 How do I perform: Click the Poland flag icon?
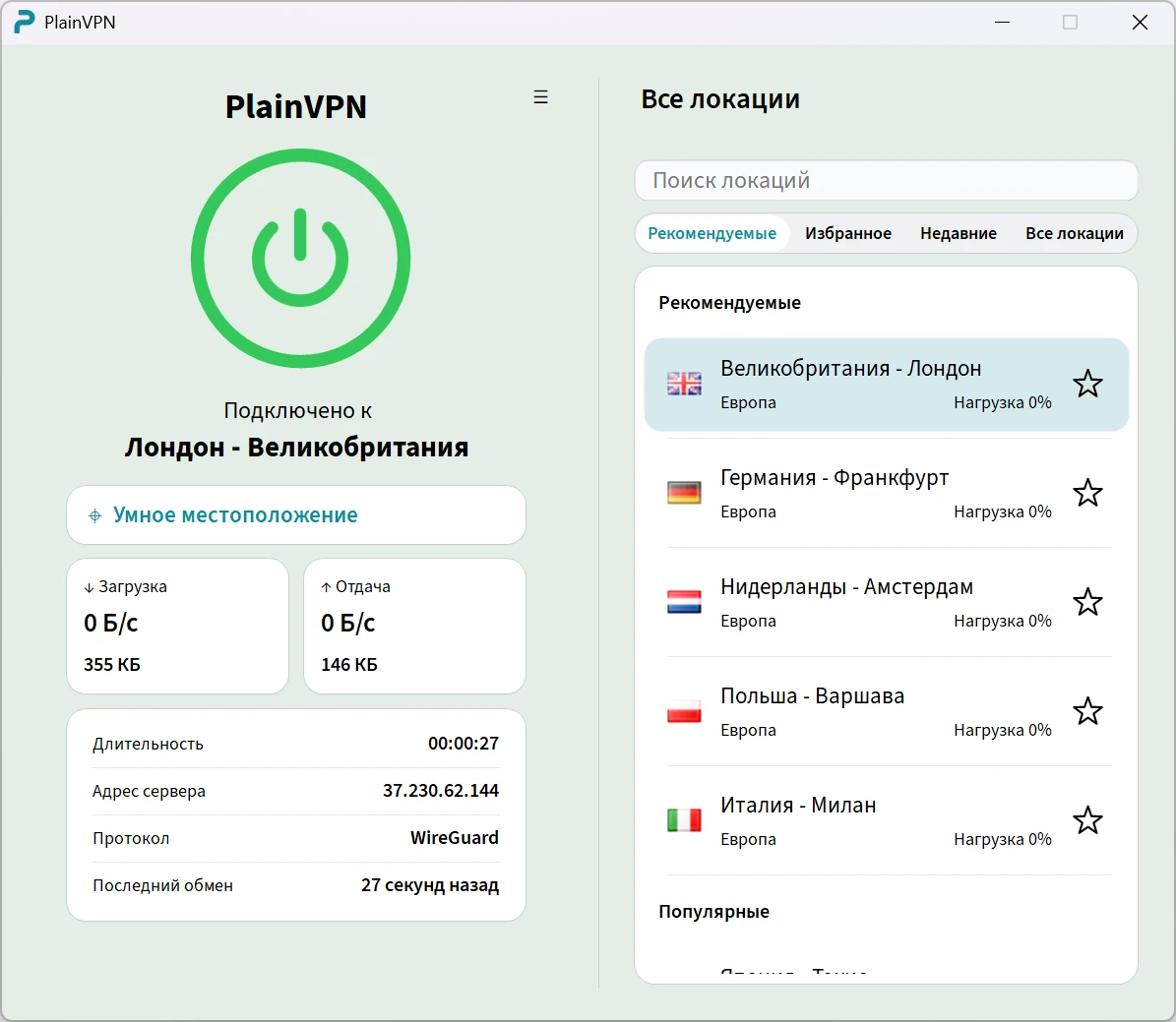[684, 711]
